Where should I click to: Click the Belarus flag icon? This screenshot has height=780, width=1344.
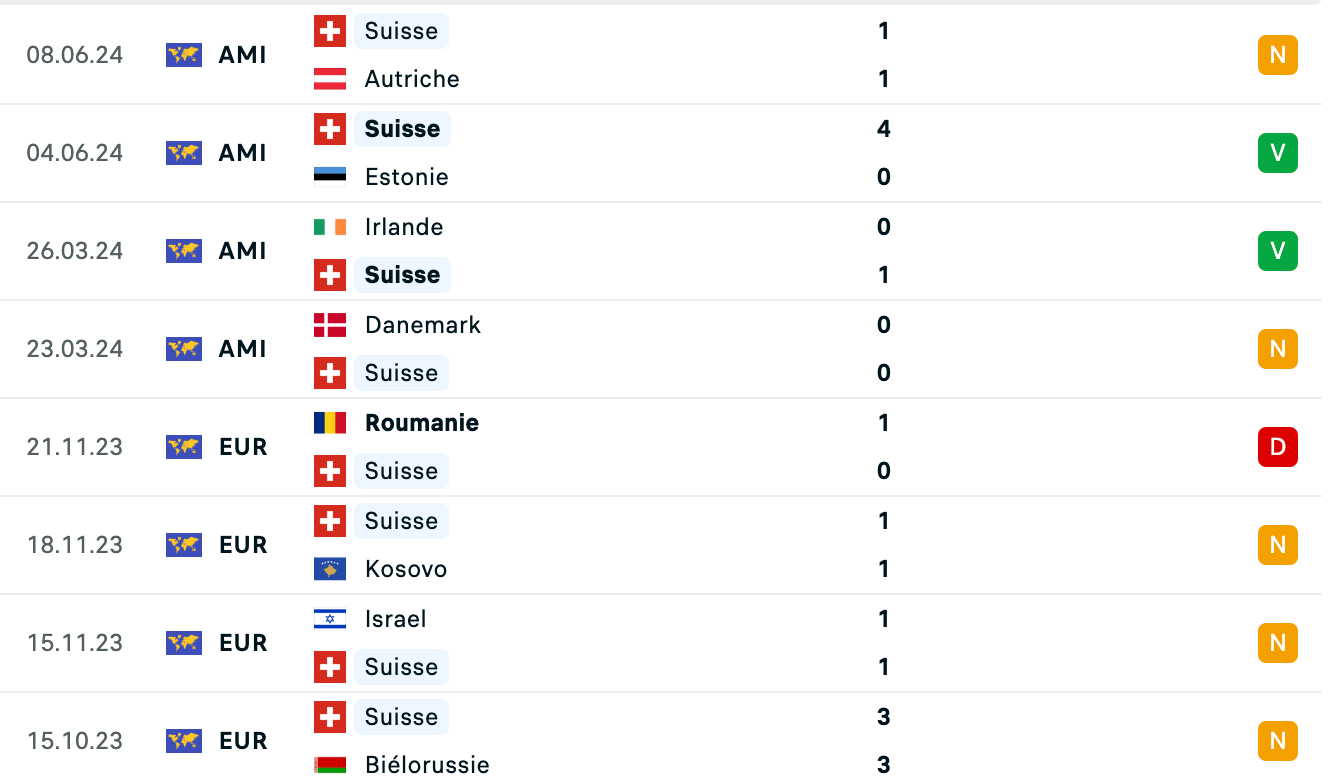point(330,765)
